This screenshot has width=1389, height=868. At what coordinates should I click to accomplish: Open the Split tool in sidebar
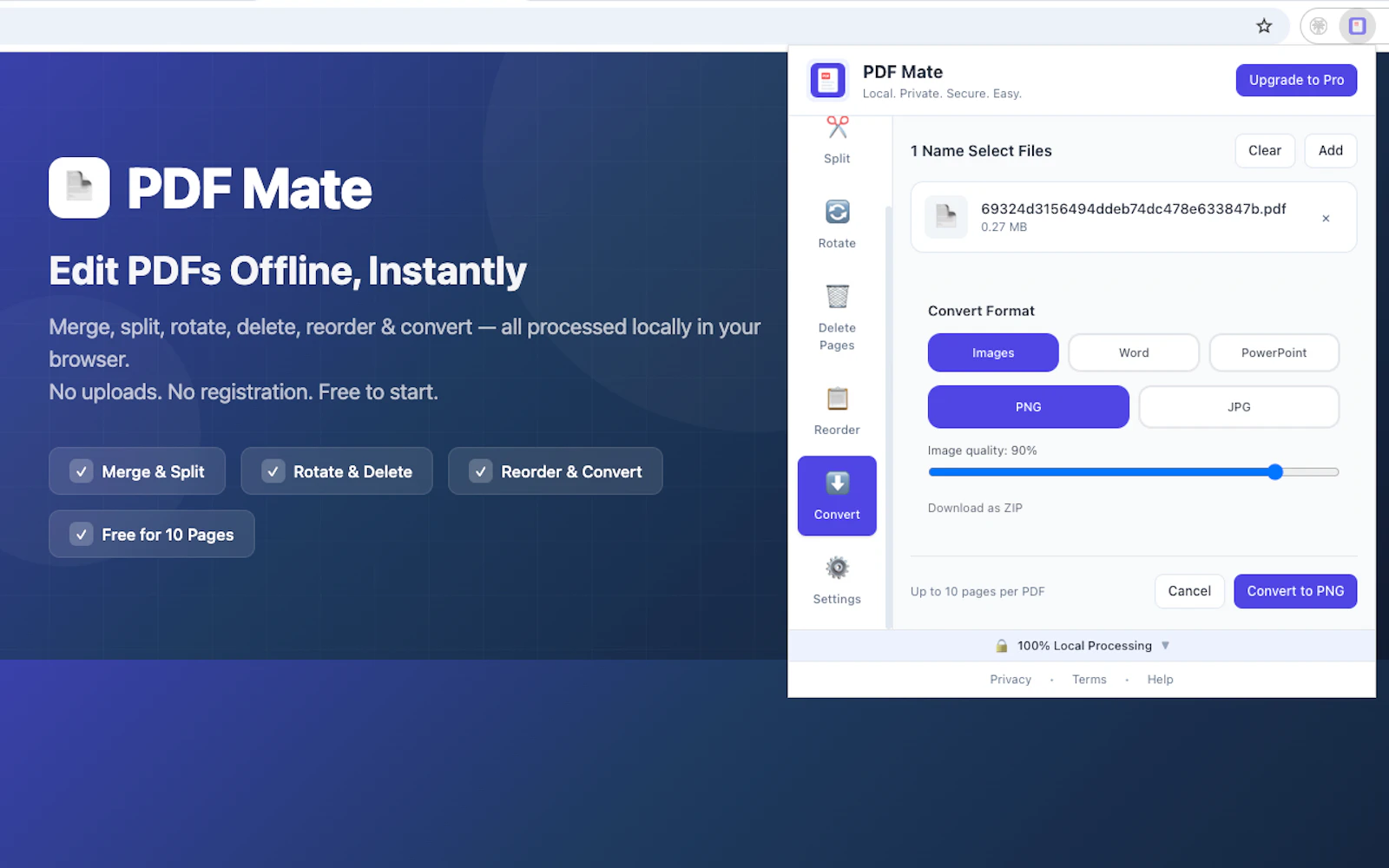837,141
